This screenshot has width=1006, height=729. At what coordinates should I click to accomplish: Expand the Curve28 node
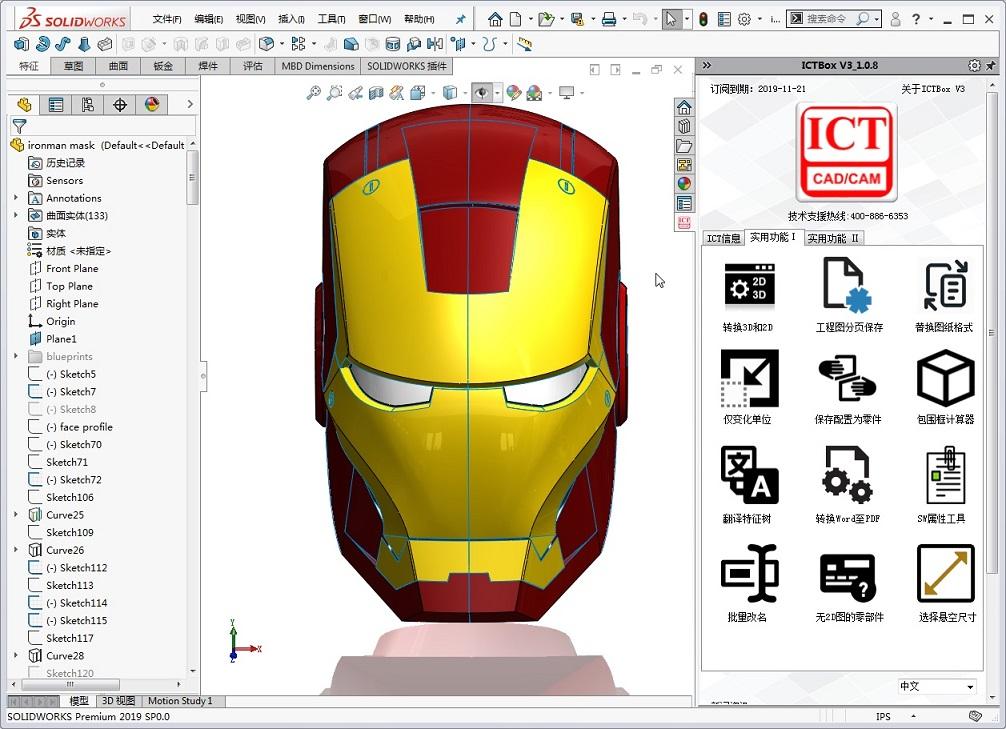pos(16,656)
